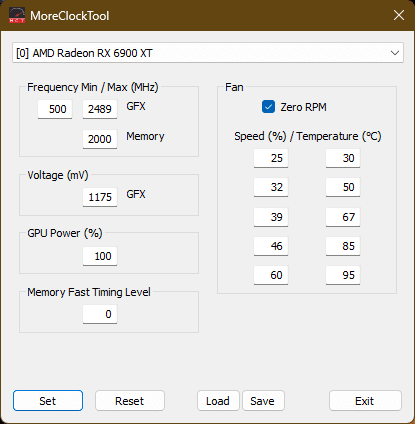Toggle the Zero RPM checkbox
415x424 pixels.
[x=268, y=107]
